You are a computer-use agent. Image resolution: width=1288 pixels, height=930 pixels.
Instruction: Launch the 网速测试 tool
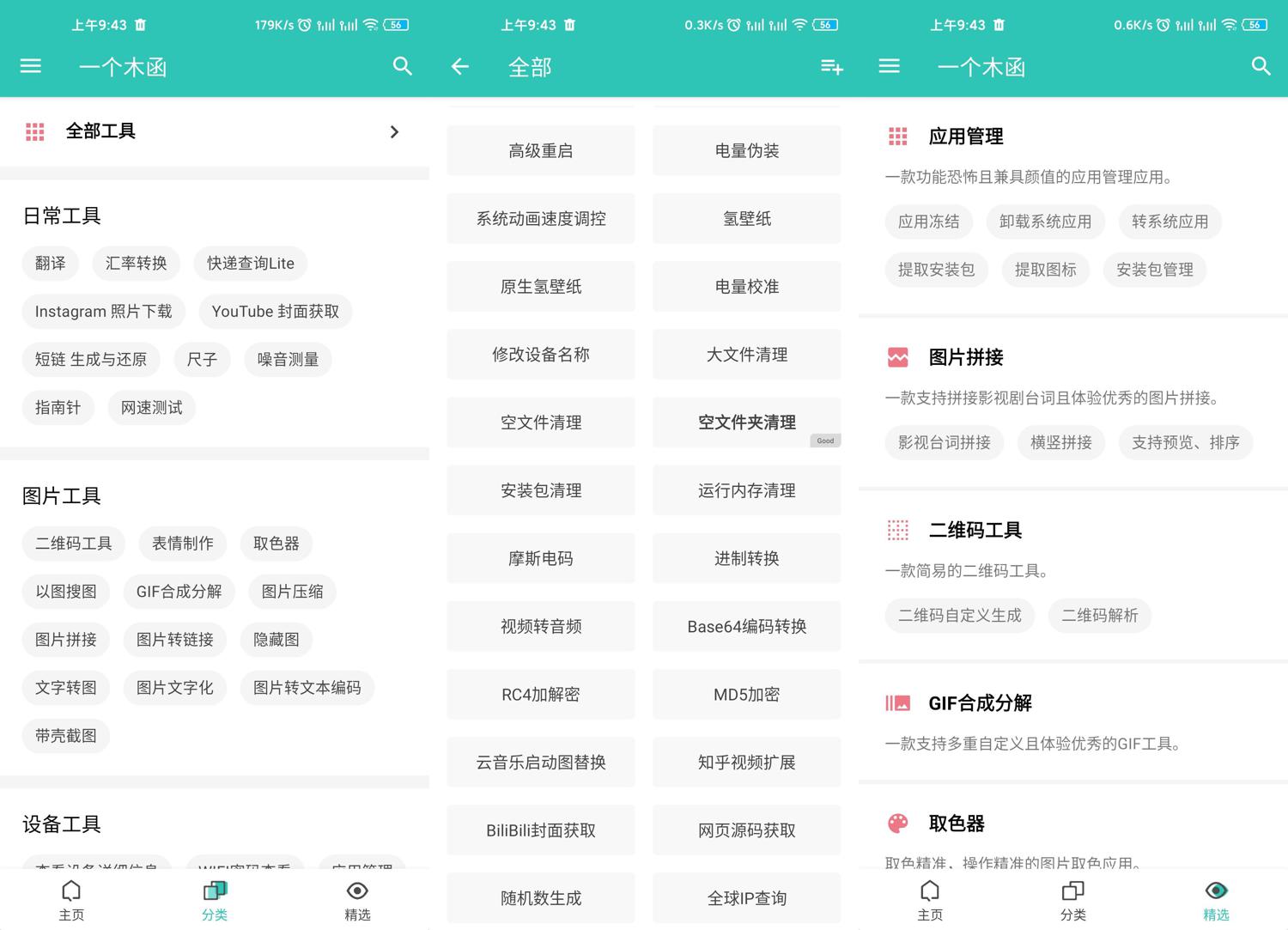coord(151,407)
